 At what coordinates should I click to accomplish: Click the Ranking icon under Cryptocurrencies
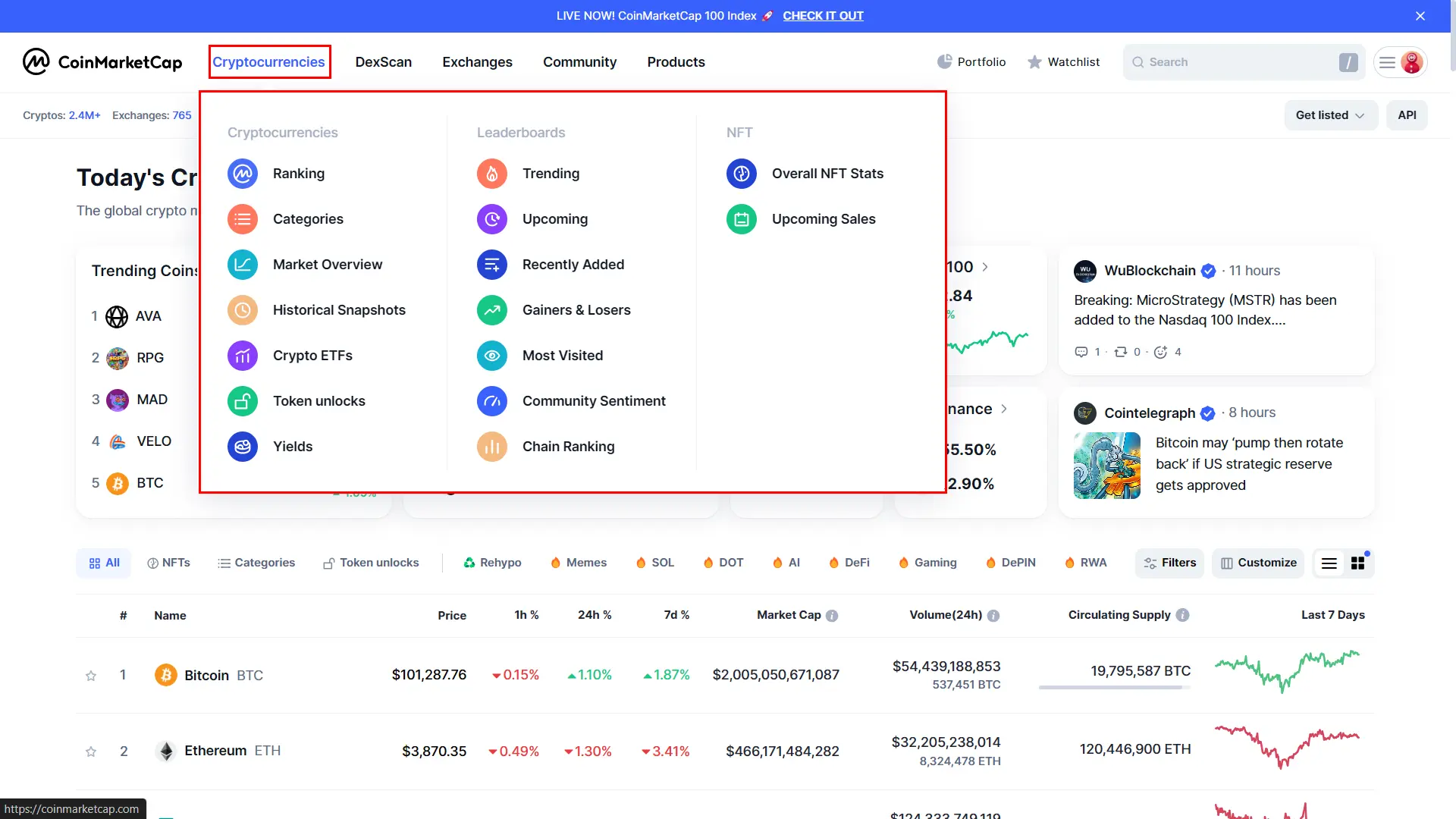[x=243, y=173]
